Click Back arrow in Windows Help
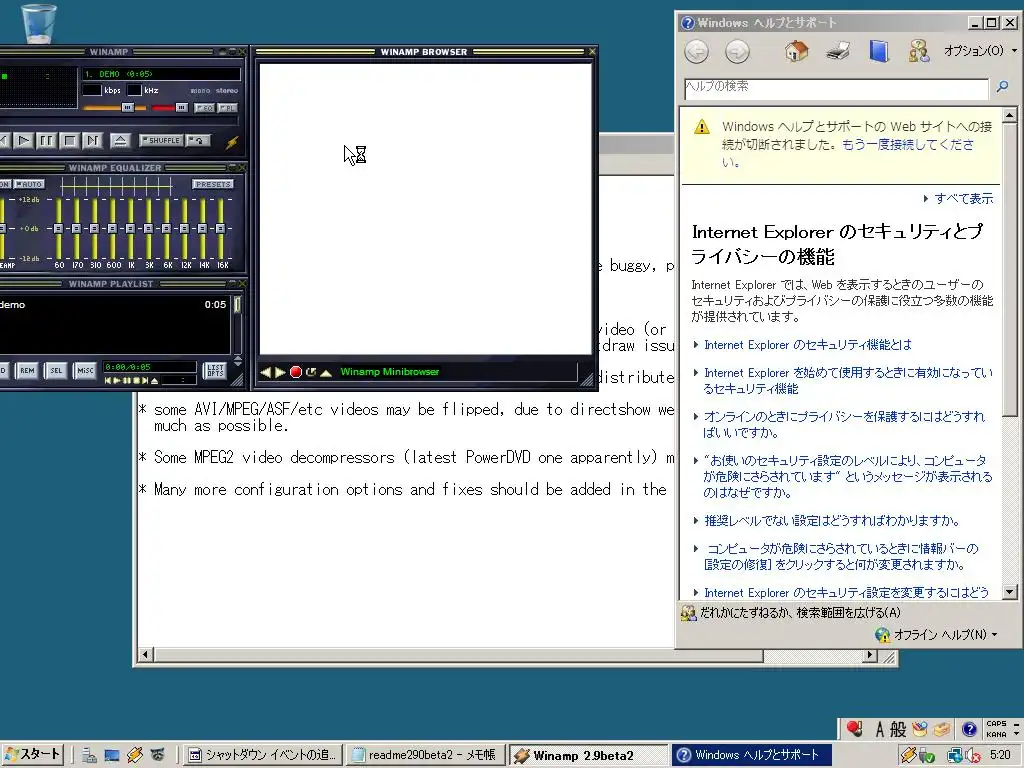The image size is (1024, 768). pos(696,51)
